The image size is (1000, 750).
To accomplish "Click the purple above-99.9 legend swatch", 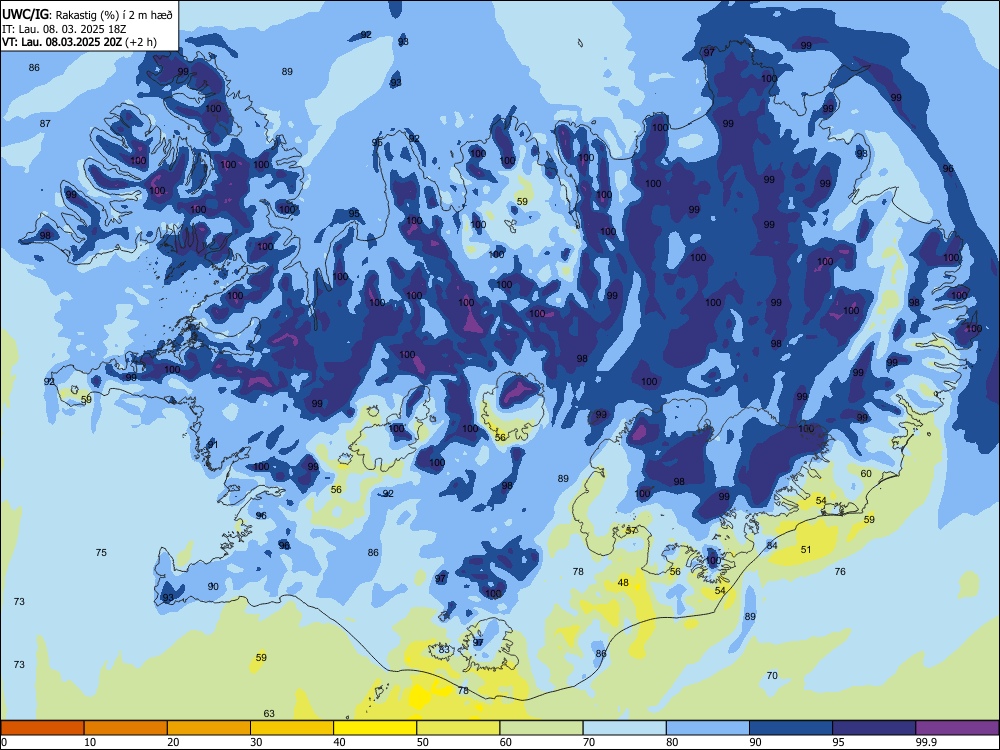I will [957, 728].
